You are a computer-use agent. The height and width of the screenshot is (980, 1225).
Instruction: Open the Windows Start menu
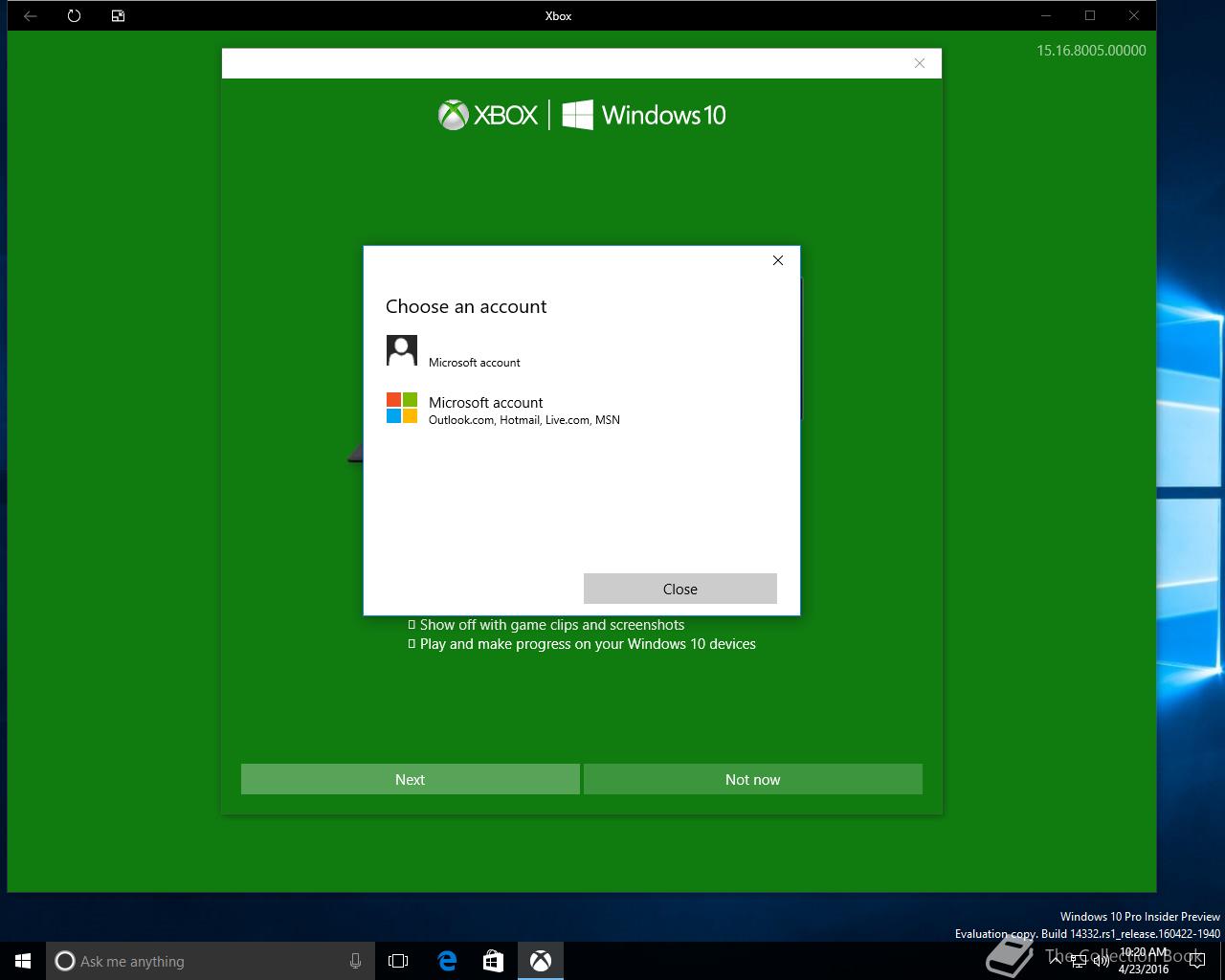click(x=23, y=961)
